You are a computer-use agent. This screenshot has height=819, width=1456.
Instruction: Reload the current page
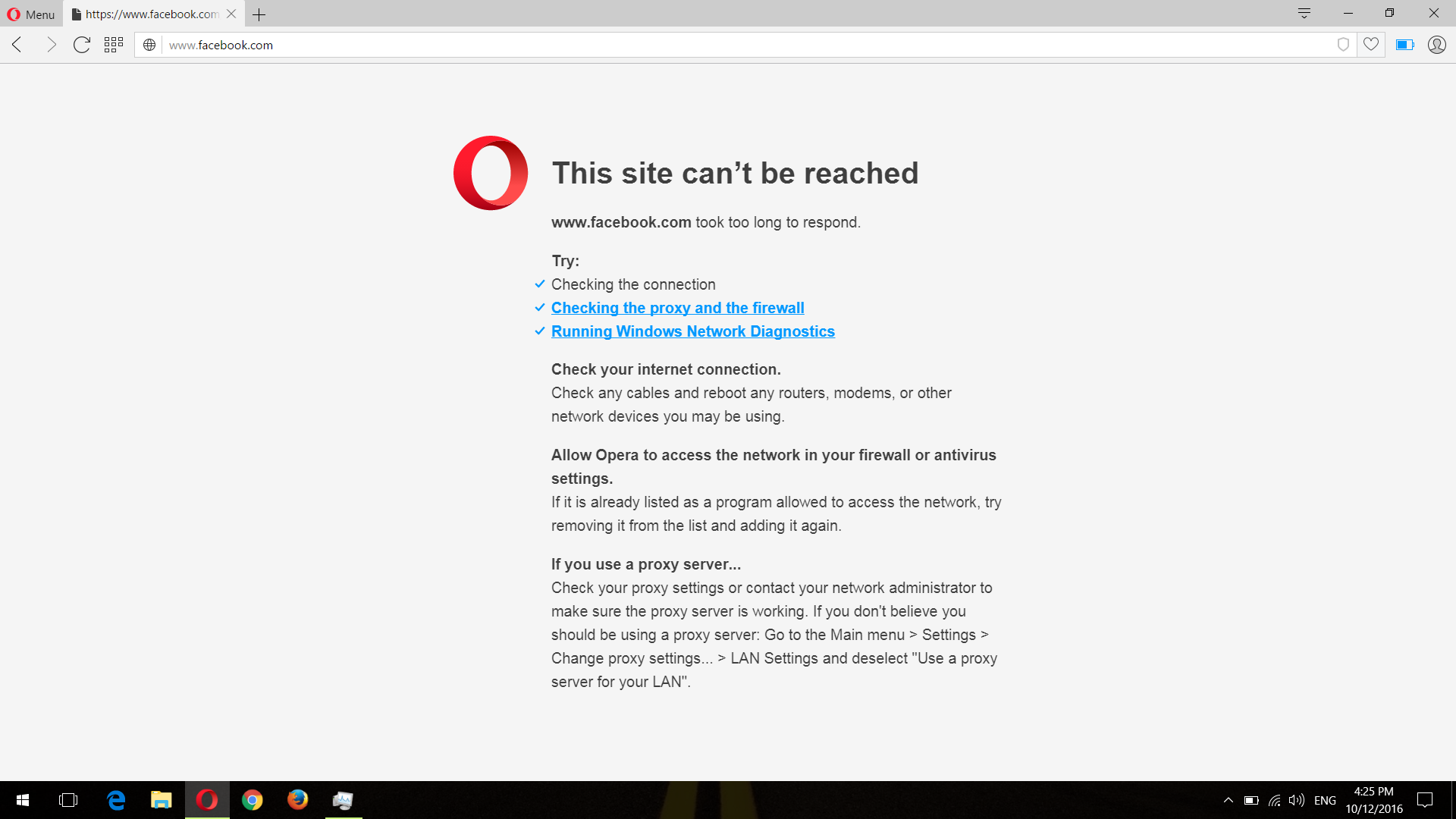point(82,45)
